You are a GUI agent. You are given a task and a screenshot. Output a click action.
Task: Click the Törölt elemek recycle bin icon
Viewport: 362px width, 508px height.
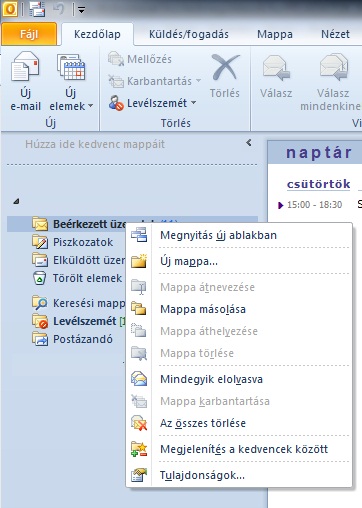[x=40, y=278]
